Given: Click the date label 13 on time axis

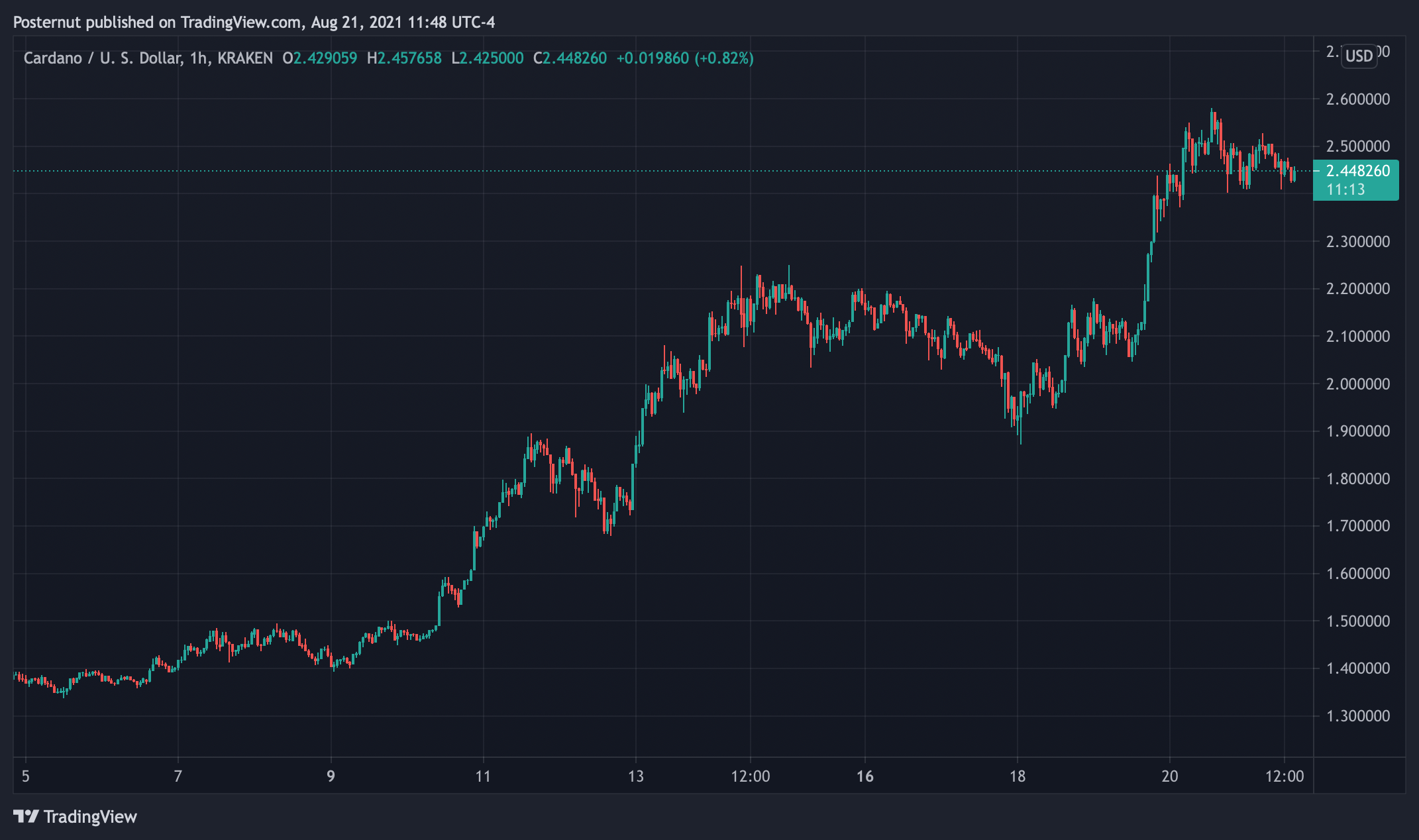Looking at the screenshot, I should [x=636, y=776].
